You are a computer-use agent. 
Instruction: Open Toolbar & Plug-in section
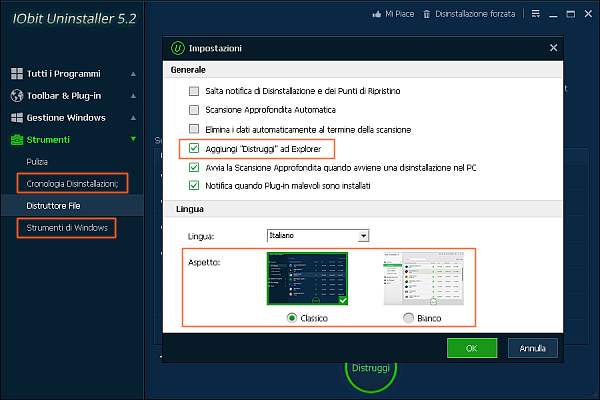(64, 96)
